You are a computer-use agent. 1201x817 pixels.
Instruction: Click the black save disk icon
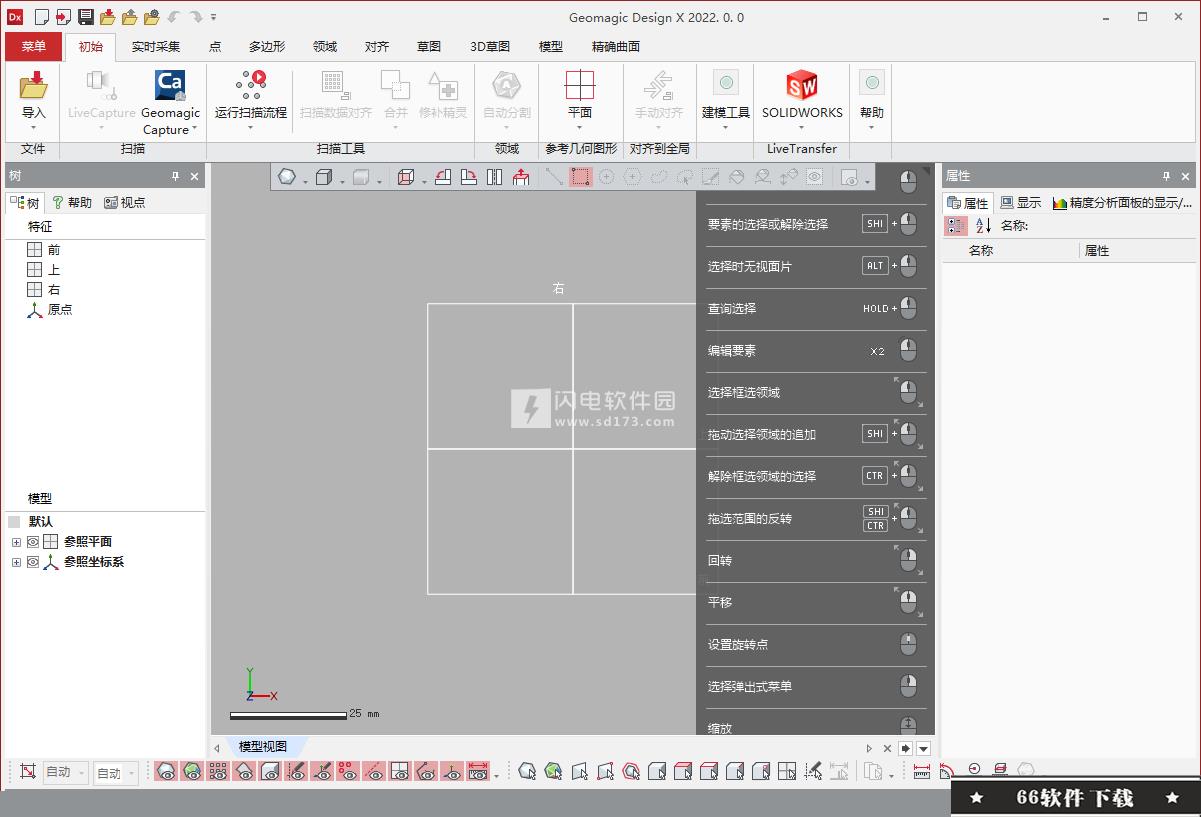(86, 17)
